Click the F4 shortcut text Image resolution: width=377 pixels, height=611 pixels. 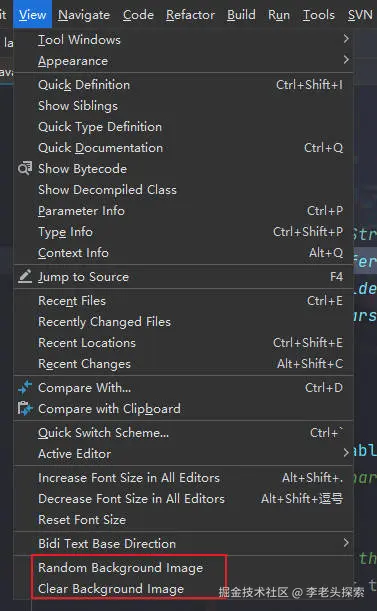point(336,277)
